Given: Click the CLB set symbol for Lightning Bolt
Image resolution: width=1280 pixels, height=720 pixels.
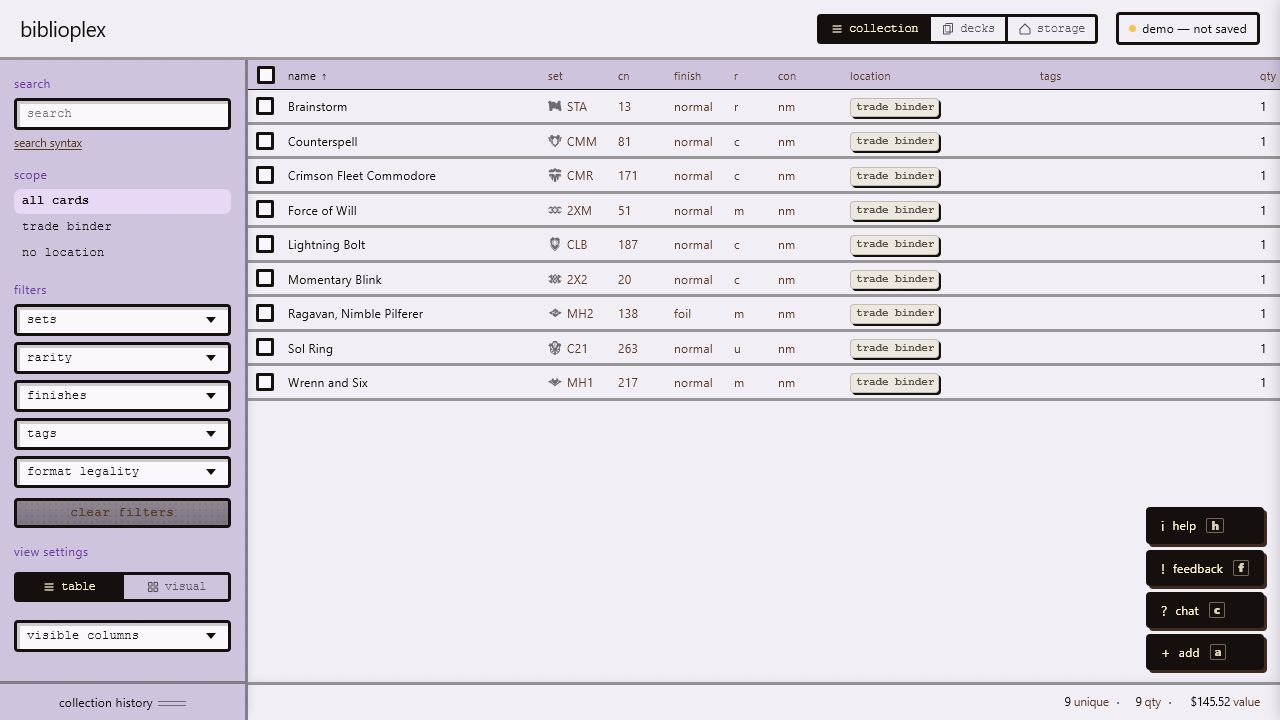Looking at the screenshot, I should (554, 244).
